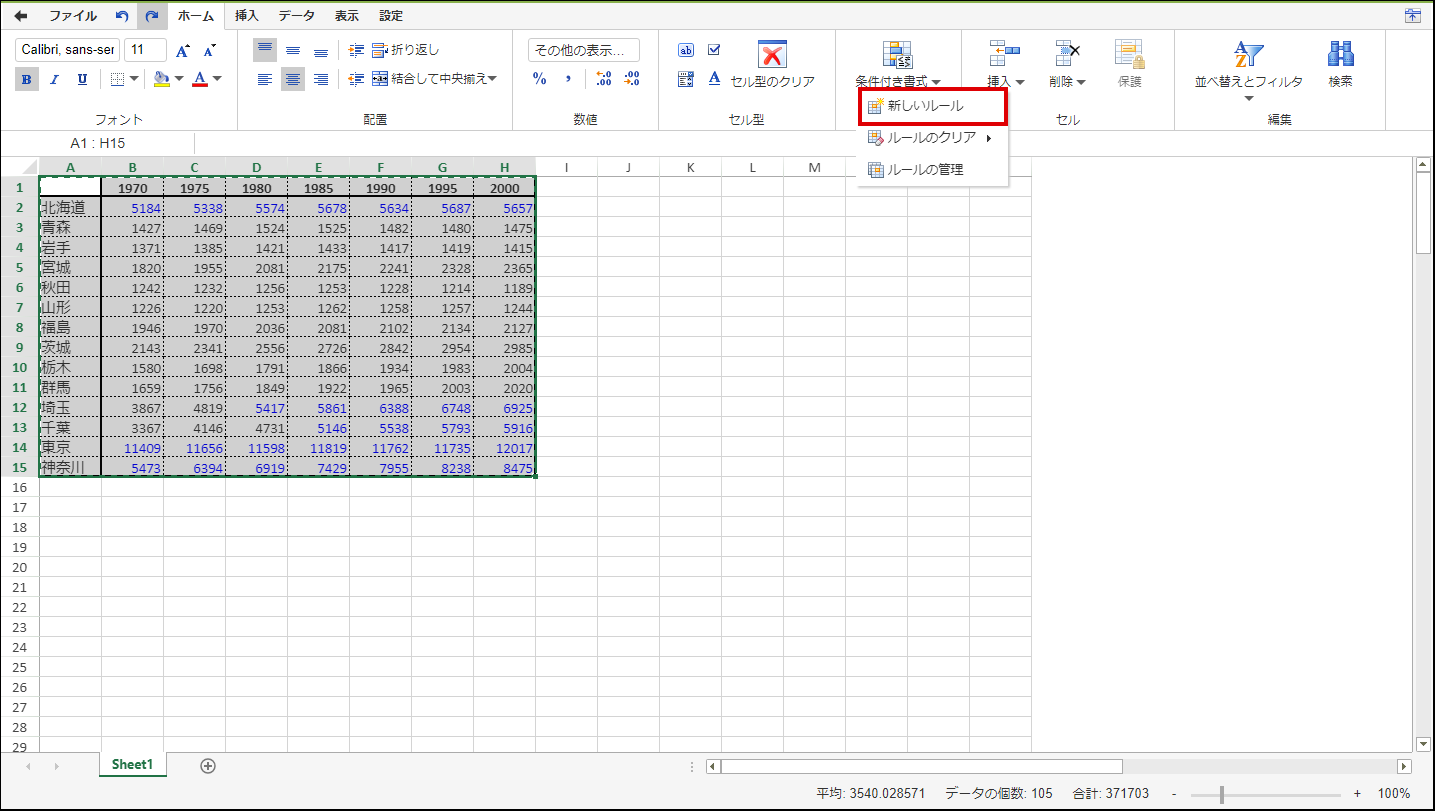
Task: Click the horizontal scrollbar right arrow
Action: pyautogui.click(x=1404, y=766)
